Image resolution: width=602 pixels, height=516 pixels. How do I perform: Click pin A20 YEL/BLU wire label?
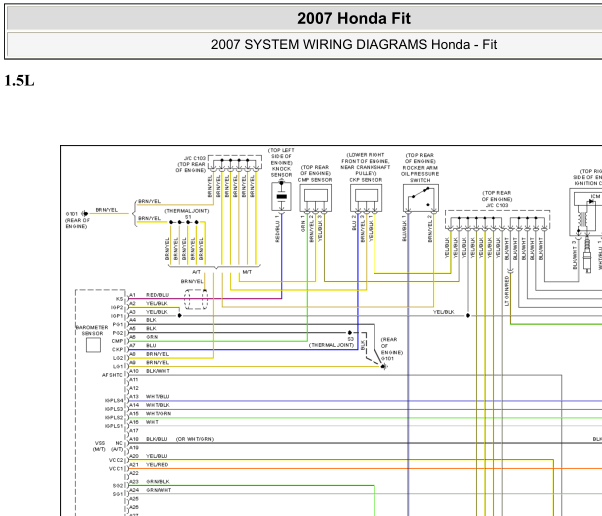[x=157, y=456]
